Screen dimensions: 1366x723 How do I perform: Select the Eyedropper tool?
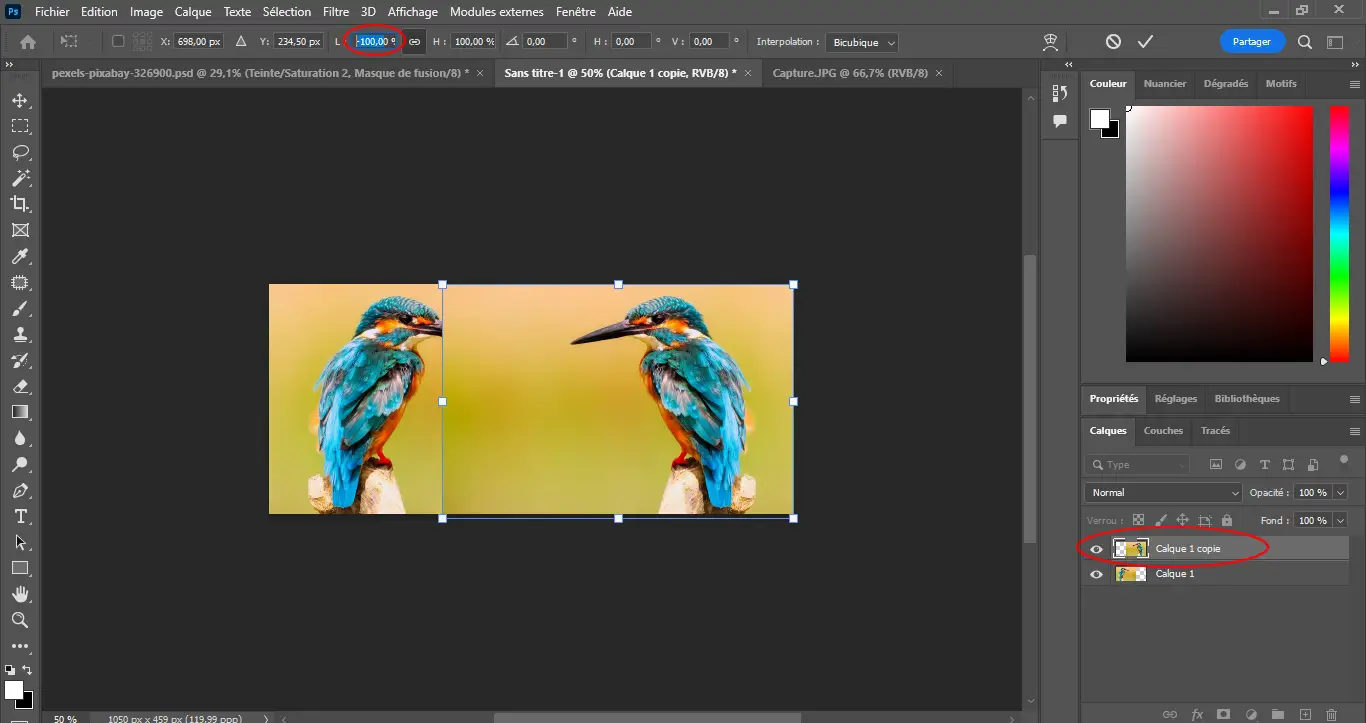[x=20, y=257]
